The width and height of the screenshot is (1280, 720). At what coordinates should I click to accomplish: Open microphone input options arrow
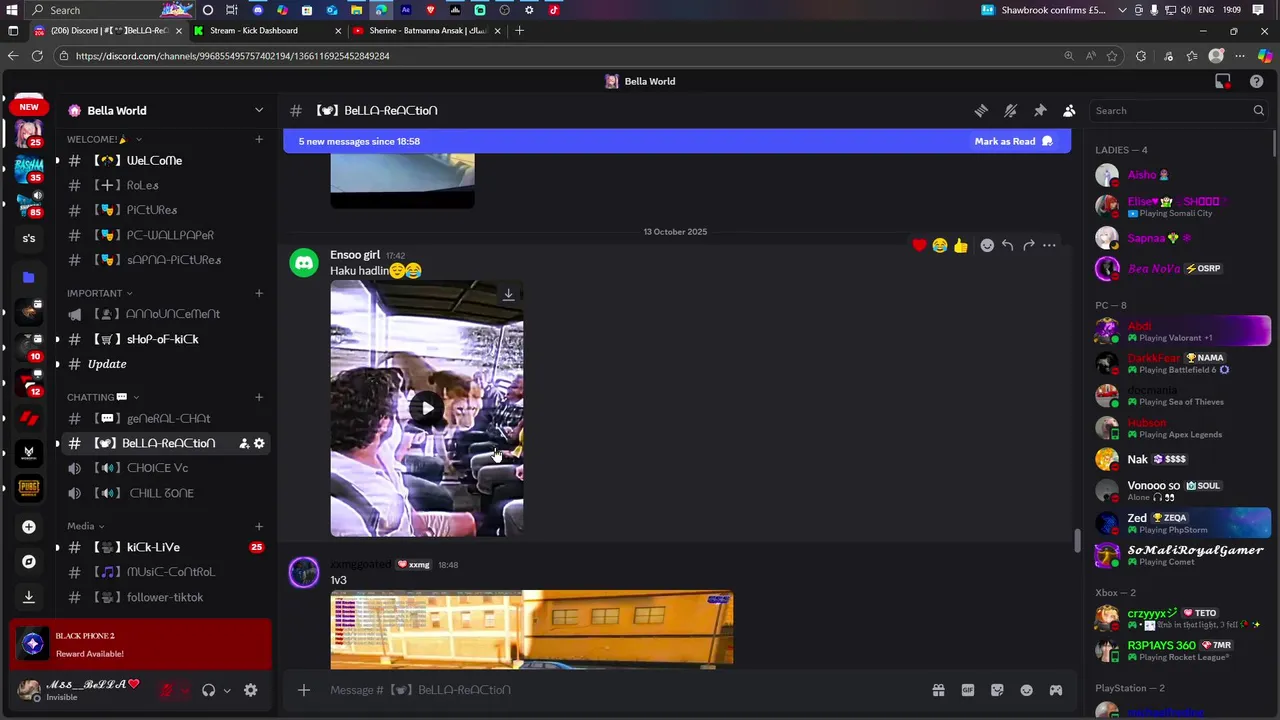pos(186,690)
